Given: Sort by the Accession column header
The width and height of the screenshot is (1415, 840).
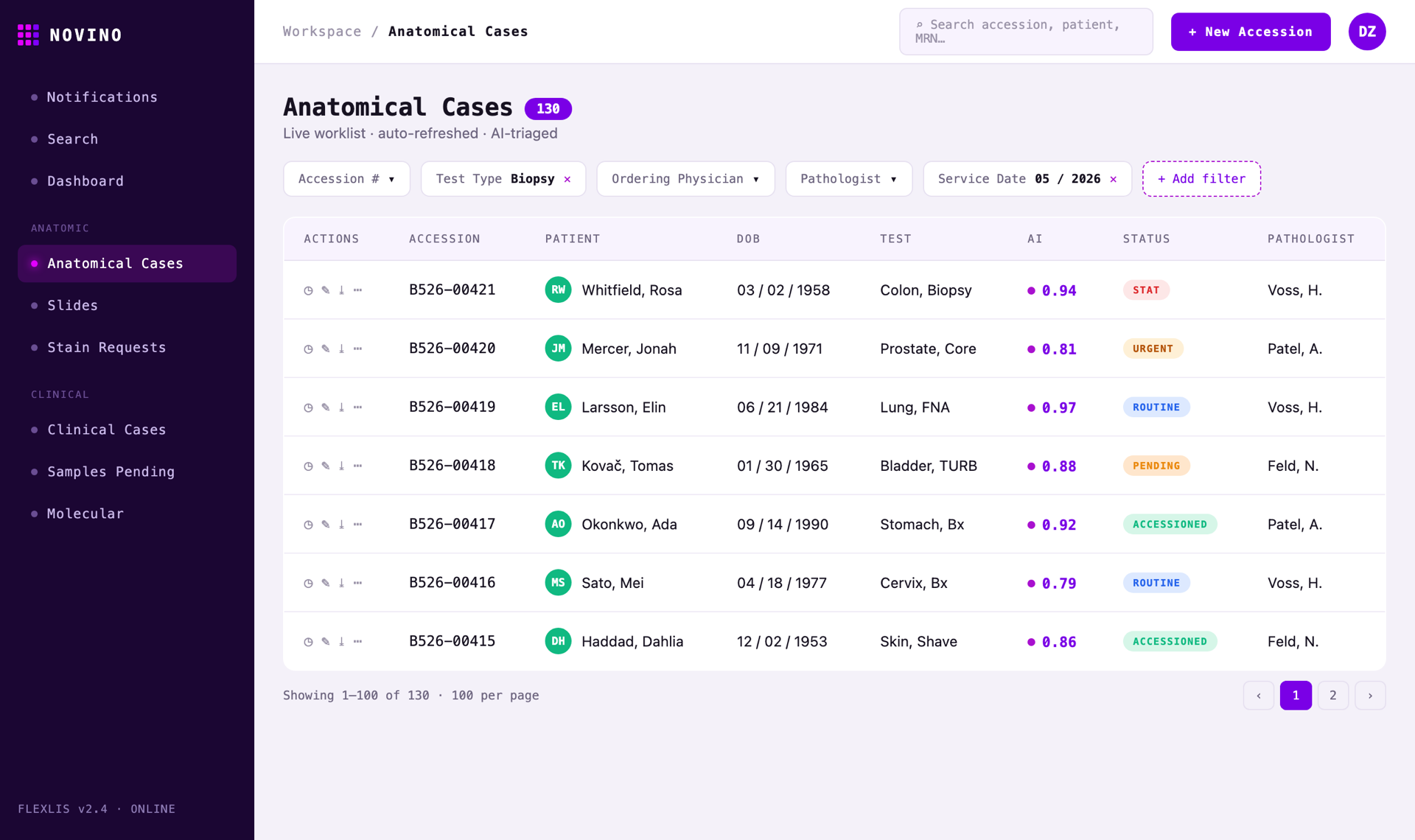Looking at the screenshot, I should point(444,239).
